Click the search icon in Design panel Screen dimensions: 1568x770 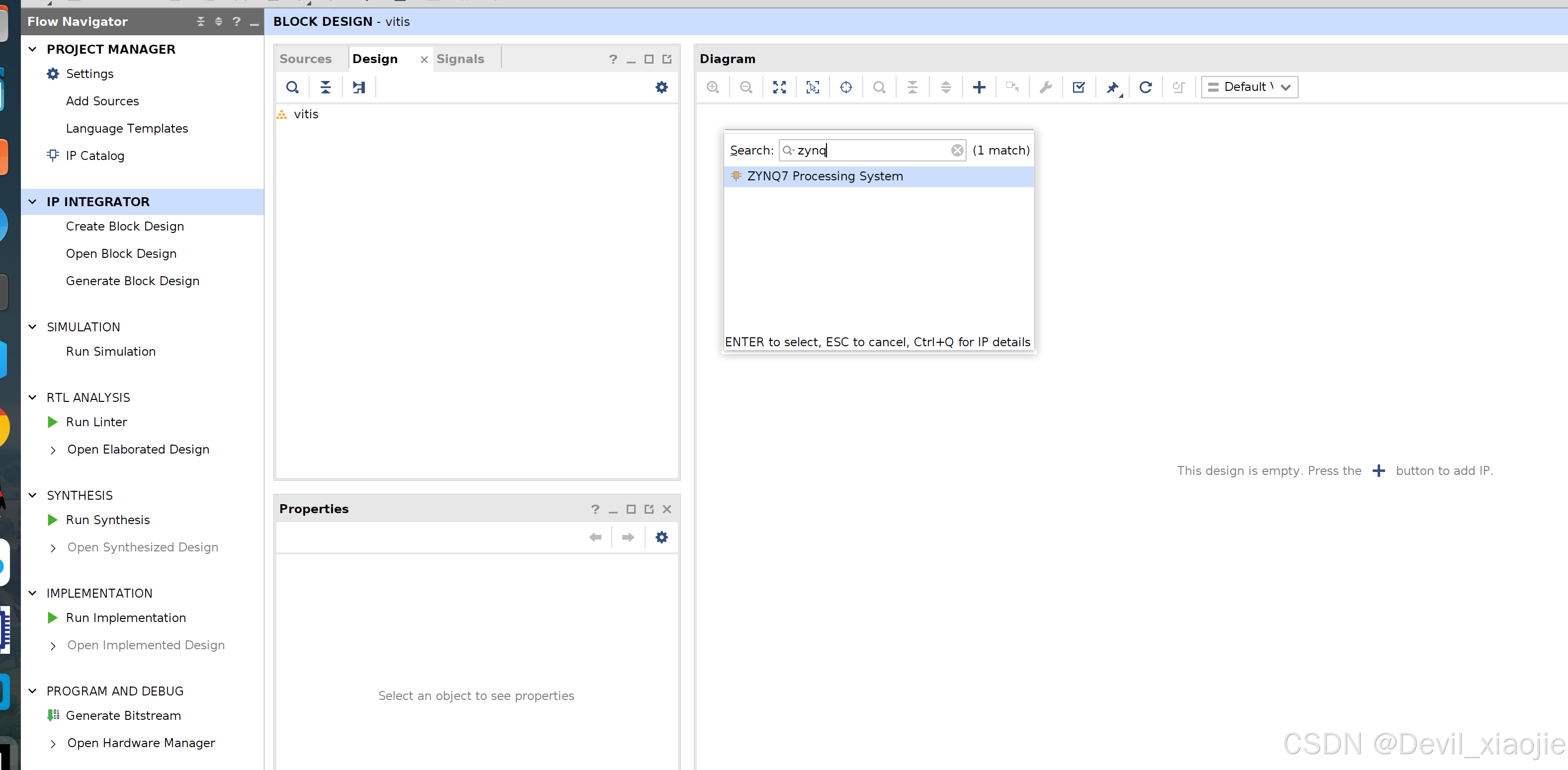(x=292, y=87)
